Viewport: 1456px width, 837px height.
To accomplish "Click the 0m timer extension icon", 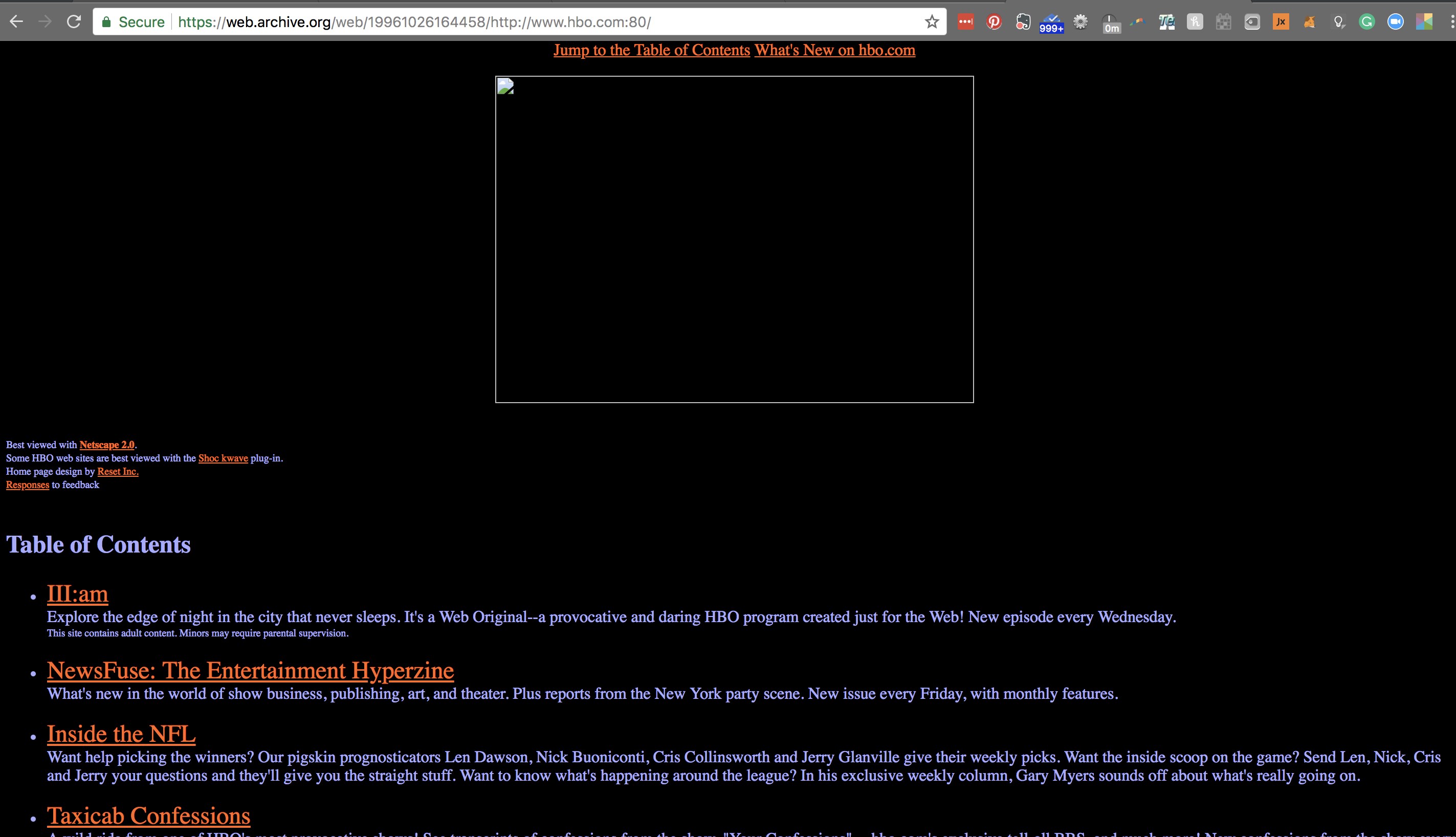I will point(1111,21).
